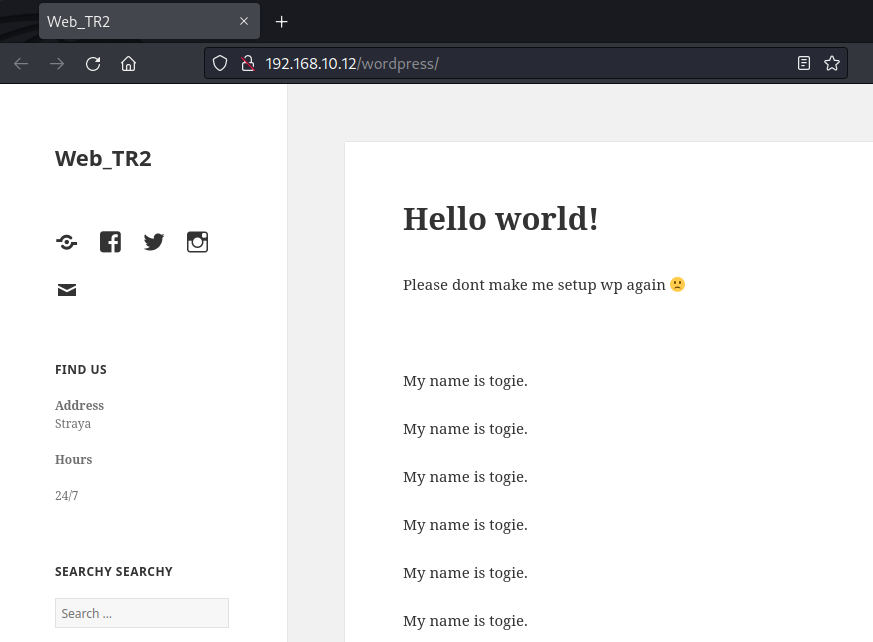
Task: Open the Twitter bird icon link
Action: tap(153, 242)
